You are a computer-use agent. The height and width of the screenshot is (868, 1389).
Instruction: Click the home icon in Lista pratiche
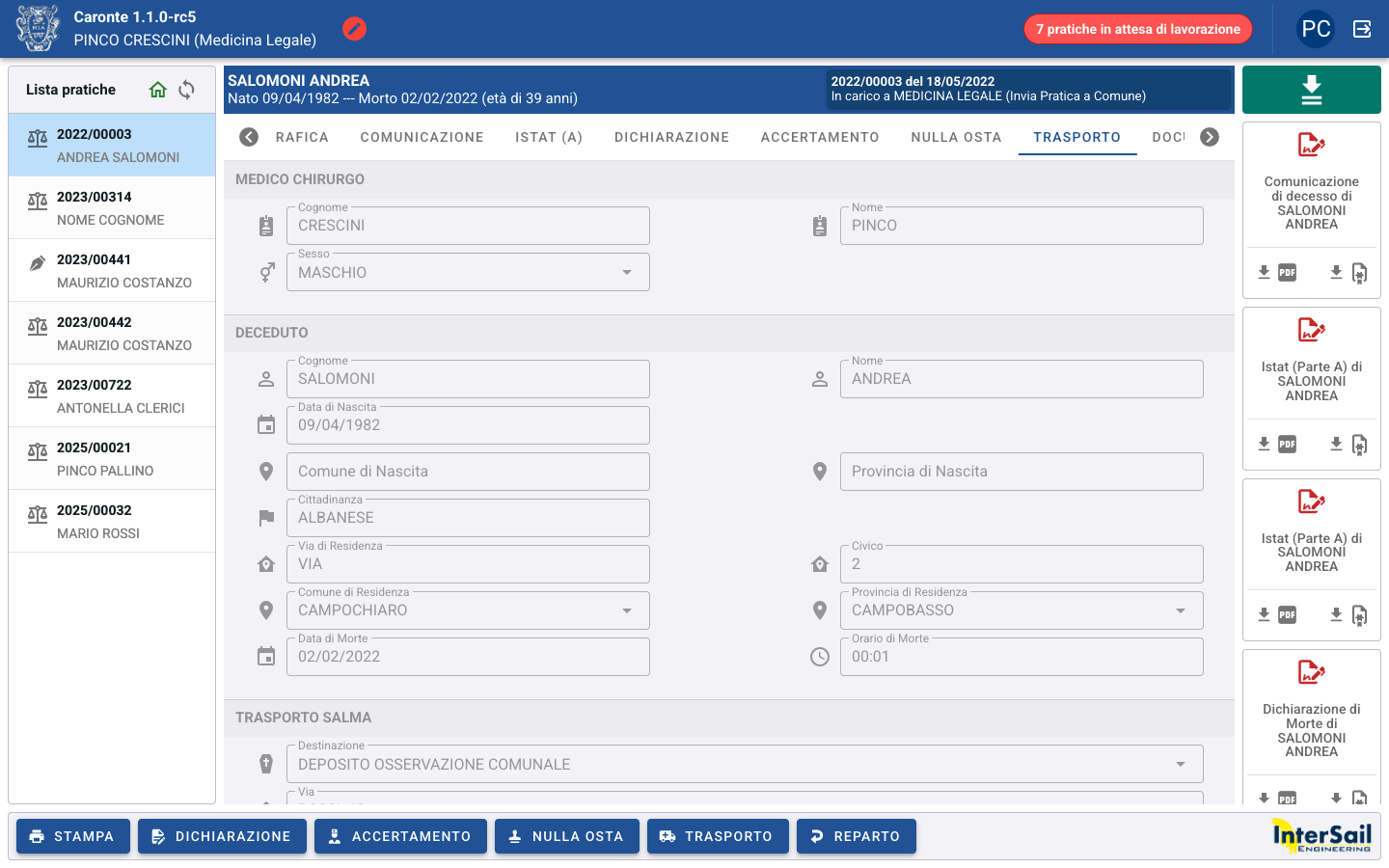(x=158, y=90)
